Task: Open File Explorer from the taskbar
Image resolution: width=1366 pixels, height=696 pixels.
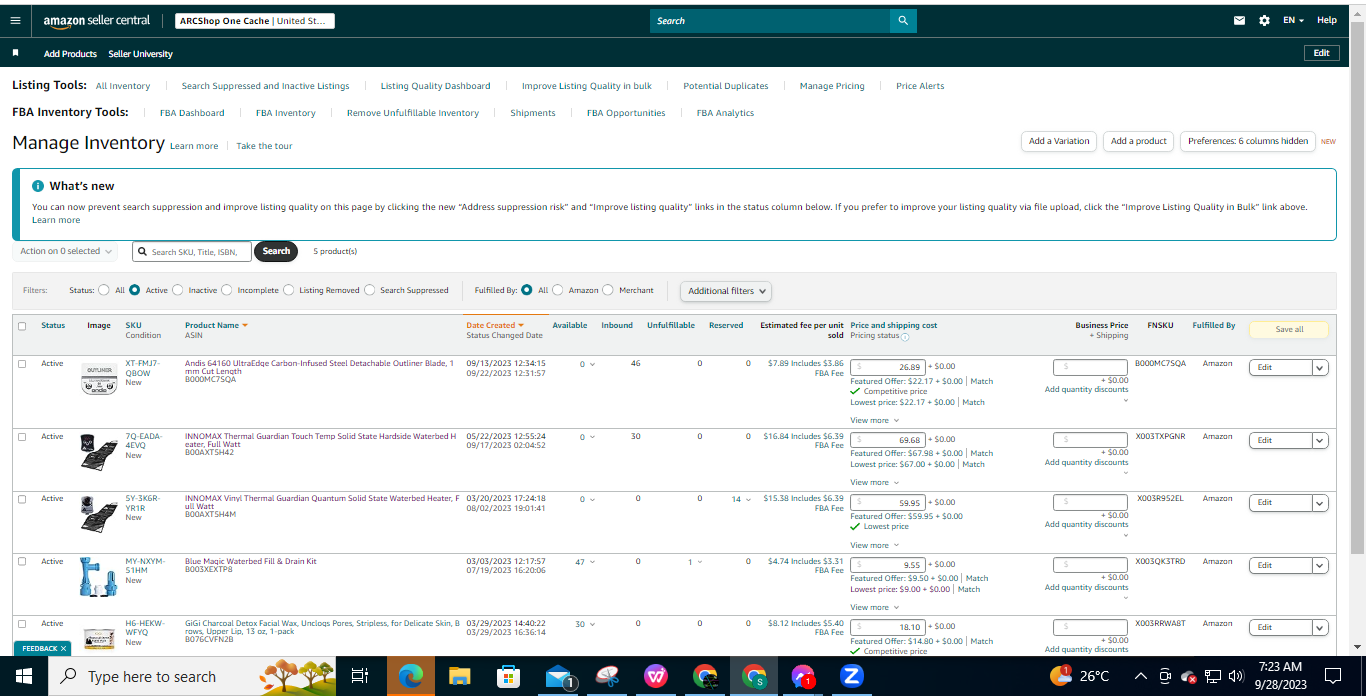Action: 459,676
